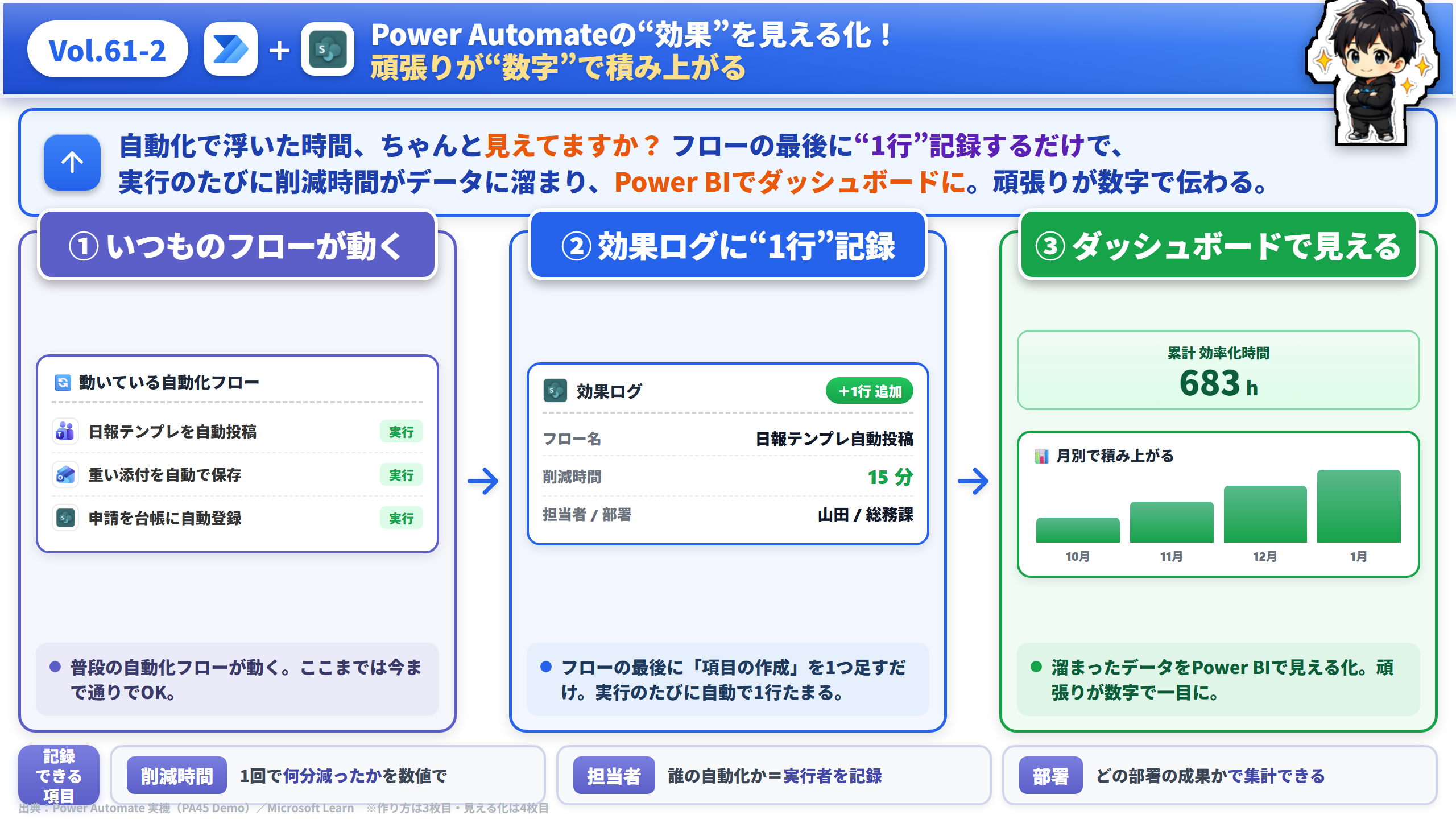Click the +1行 追加 badge
Screen dimensions: 1456x819
point(869,391)
